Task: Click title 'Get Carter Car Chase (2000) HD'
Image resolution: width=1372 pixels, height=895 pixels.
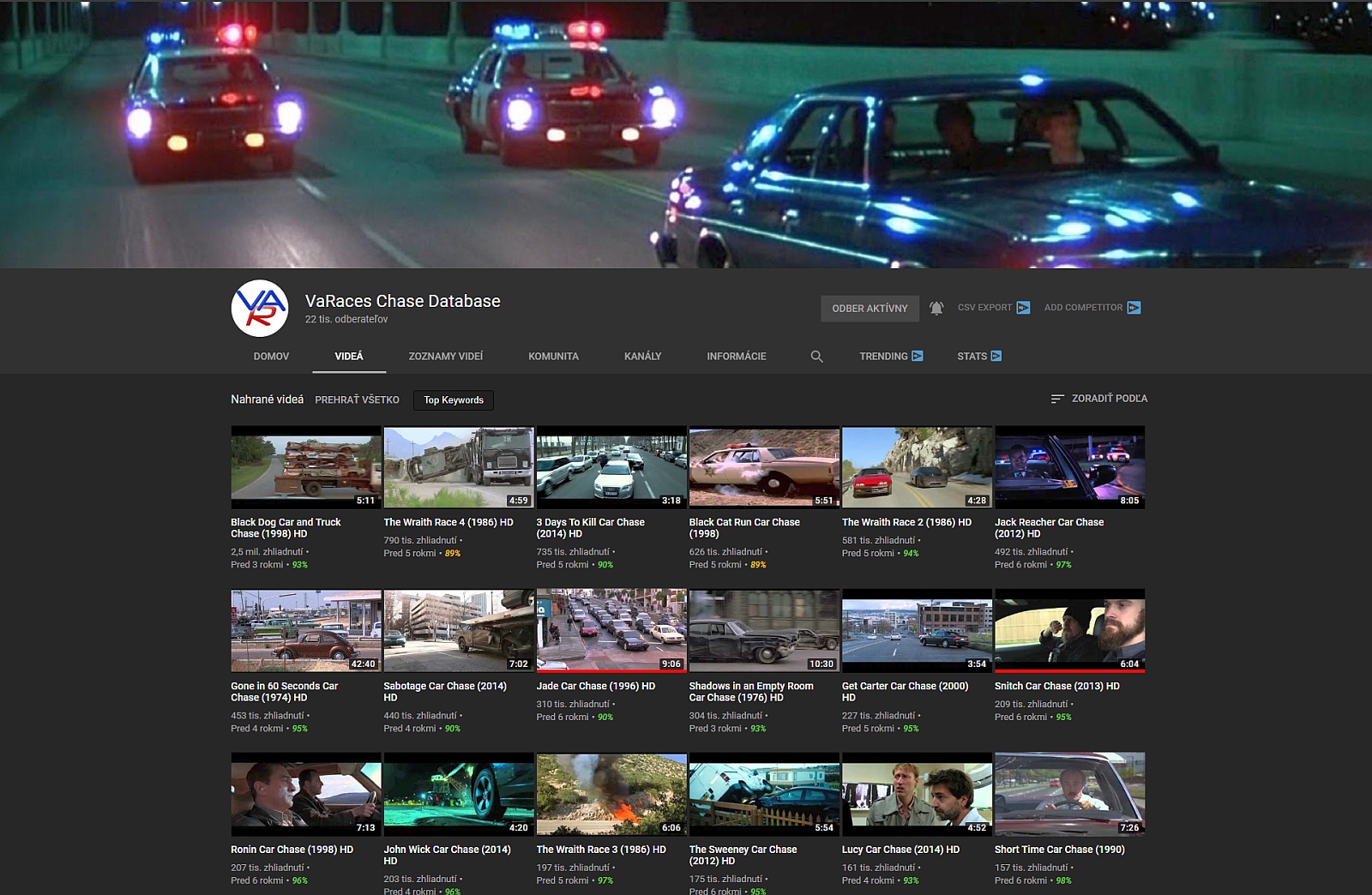Action: pyautogui.click(x=905, y=692)
